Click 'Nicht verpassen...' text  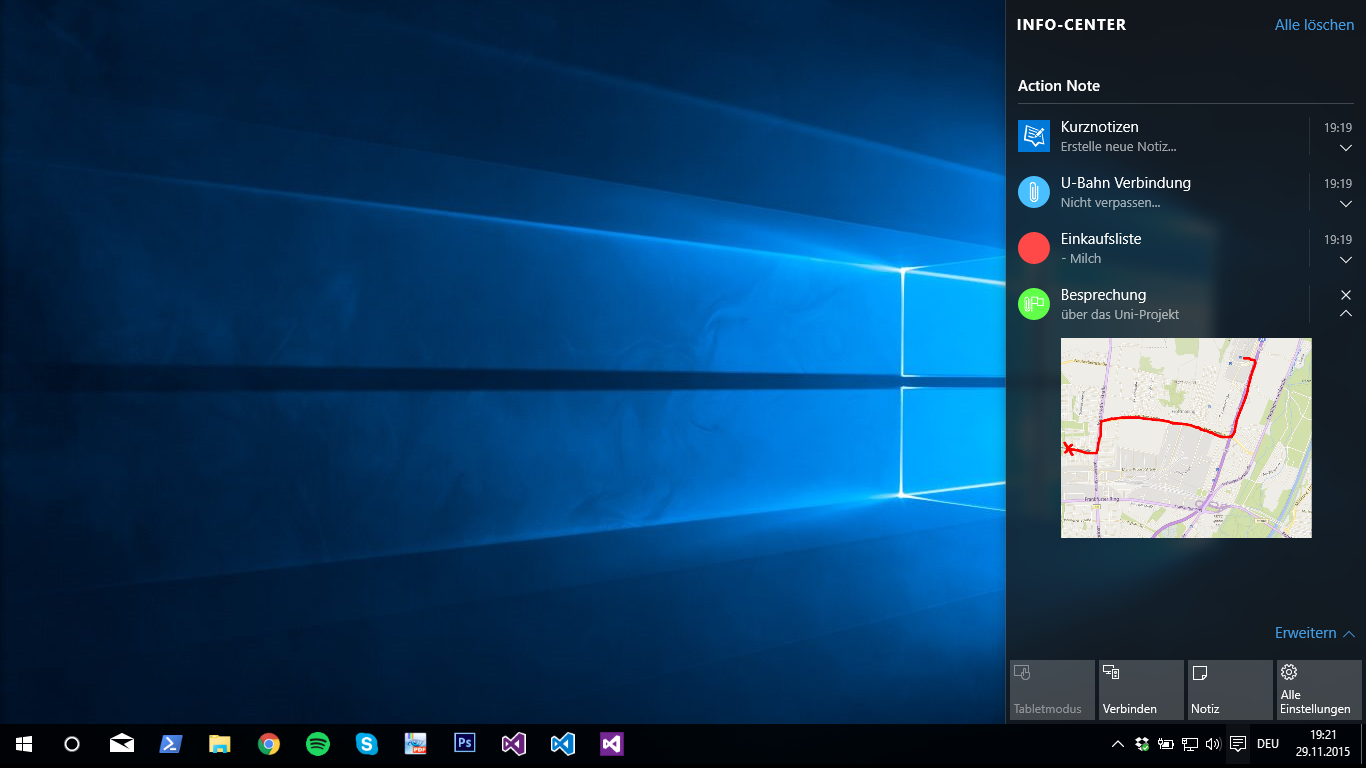pyautogui.click(x=1110, y=202)
